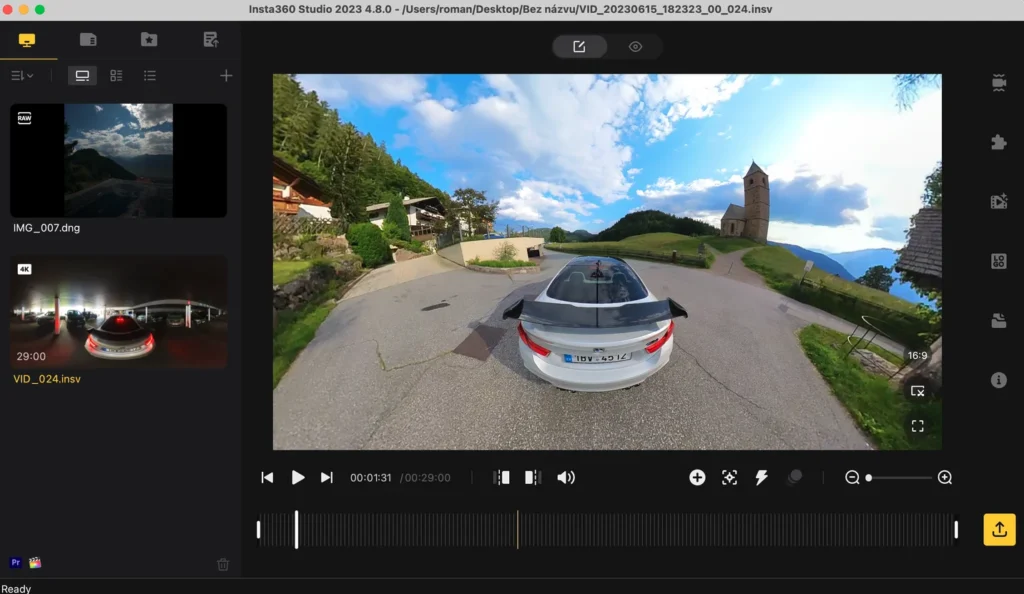Screen dimensions: 1024x594
Task: Click the IMG_007.dng file name
Action: [x=46, y=228]
